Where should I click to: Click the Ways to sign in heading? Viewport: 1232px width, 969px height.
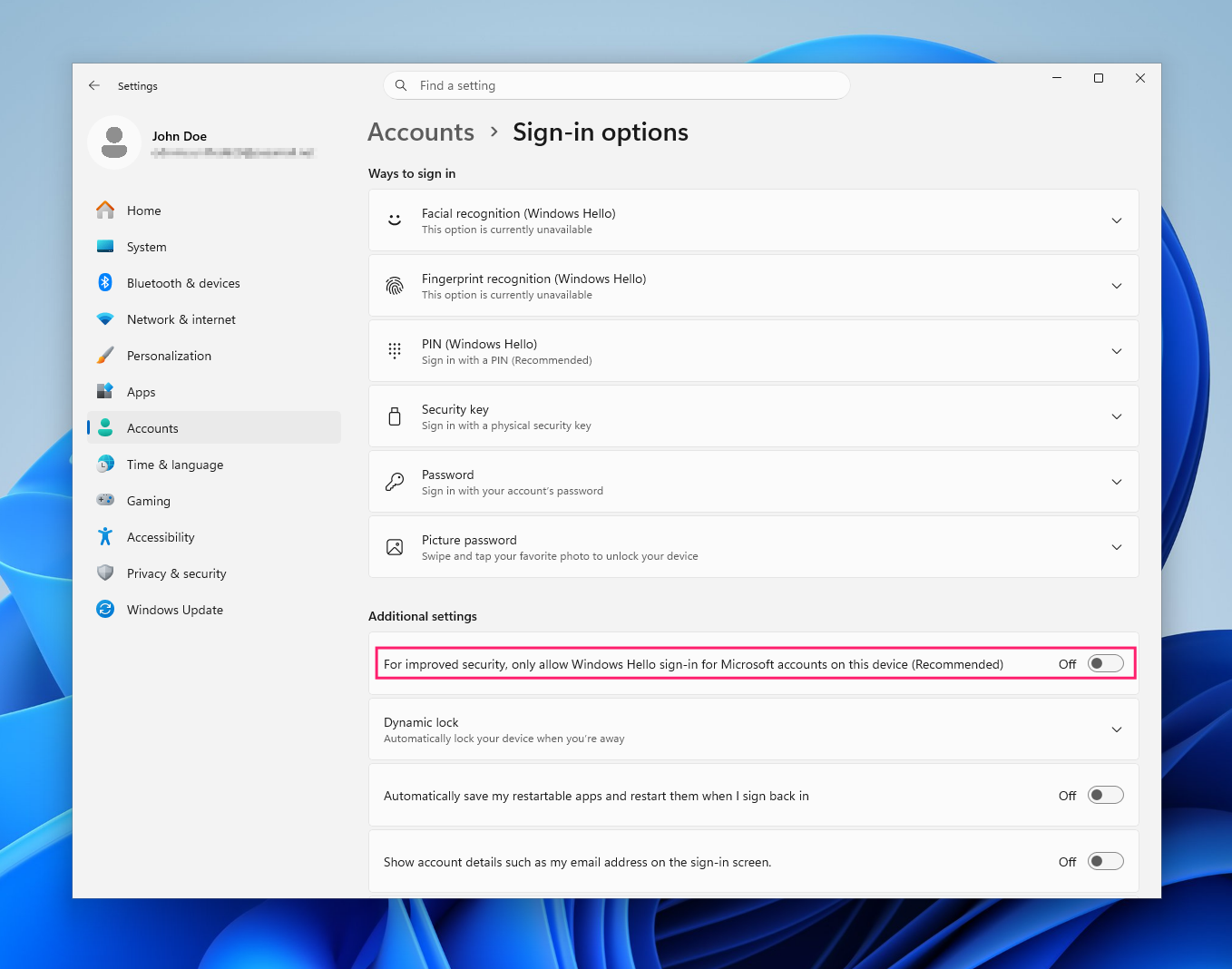[x=412, y=173]
